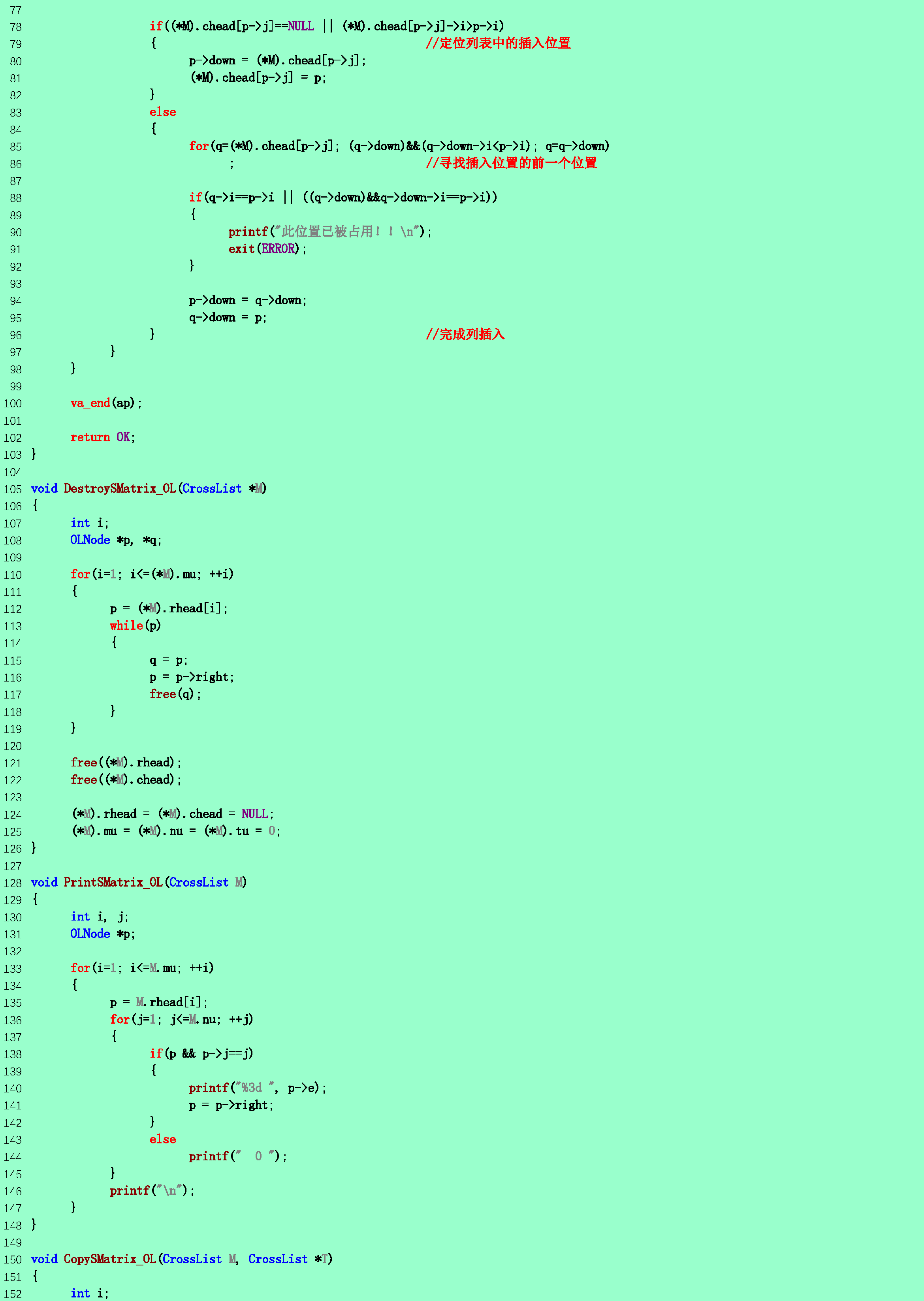The height and width of the screenshot is (1301, 924).
Task: Click 'p = p->right;' on line 141
Action: (x=231, y=1105)
